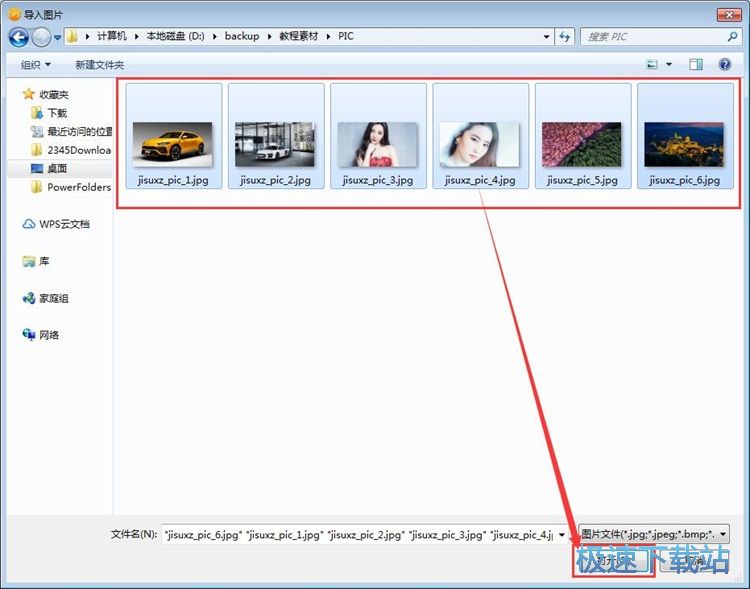Screen dimensions: 750x589
Task: Select the 教程素材 breadcrumb segment
Action: tap(298, 36)
